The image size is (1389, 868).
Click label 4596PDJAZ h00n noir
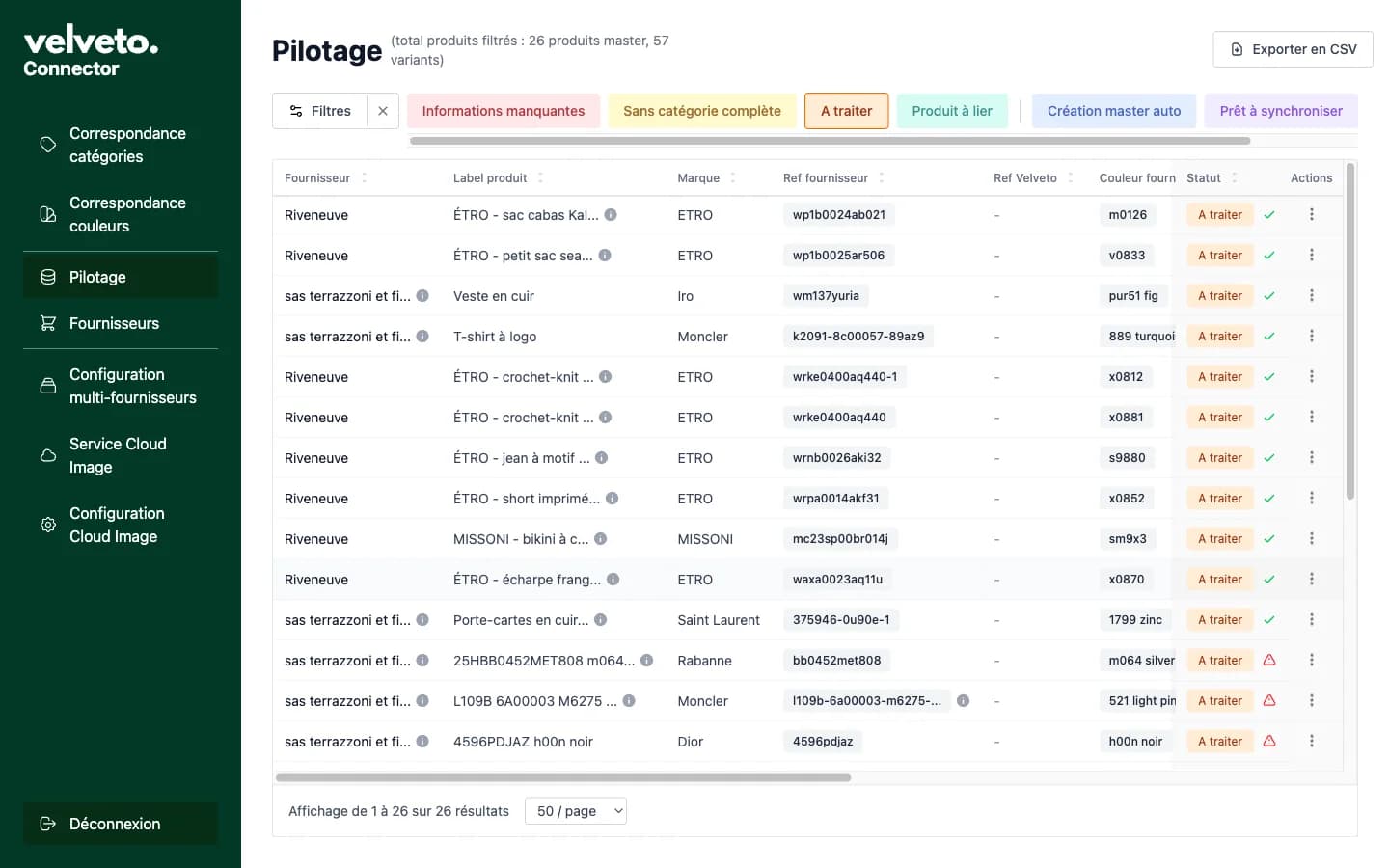click(x=523, y=742)
